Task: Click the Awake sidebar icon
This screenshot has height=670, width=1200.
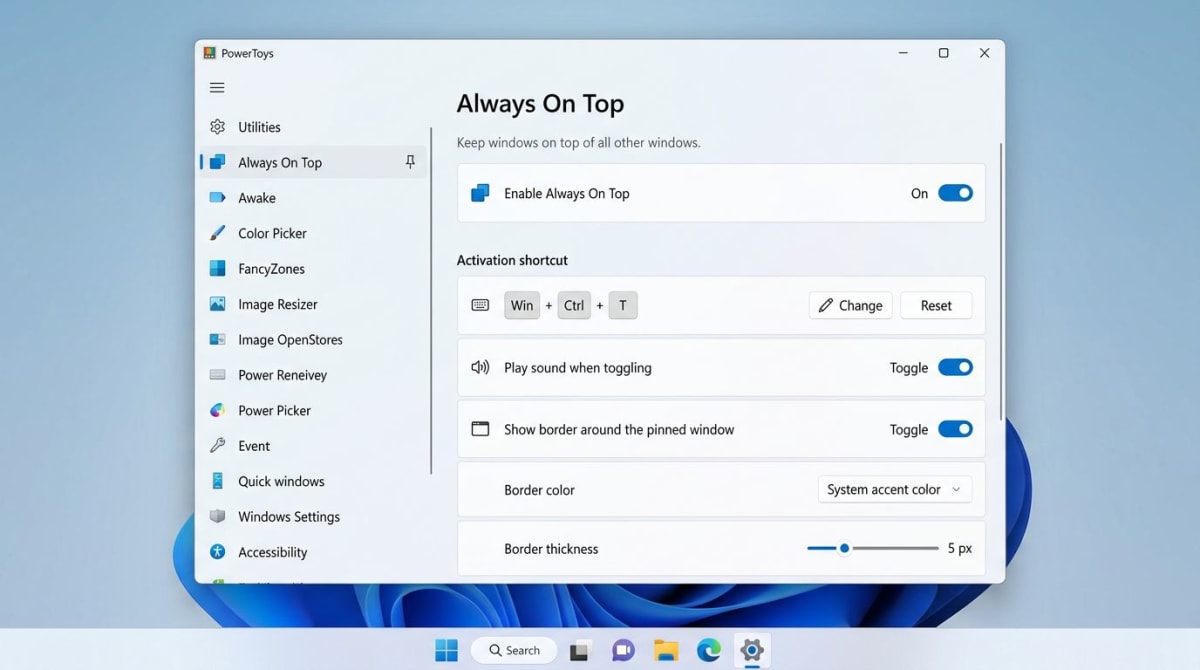Action: pos(217,198)
